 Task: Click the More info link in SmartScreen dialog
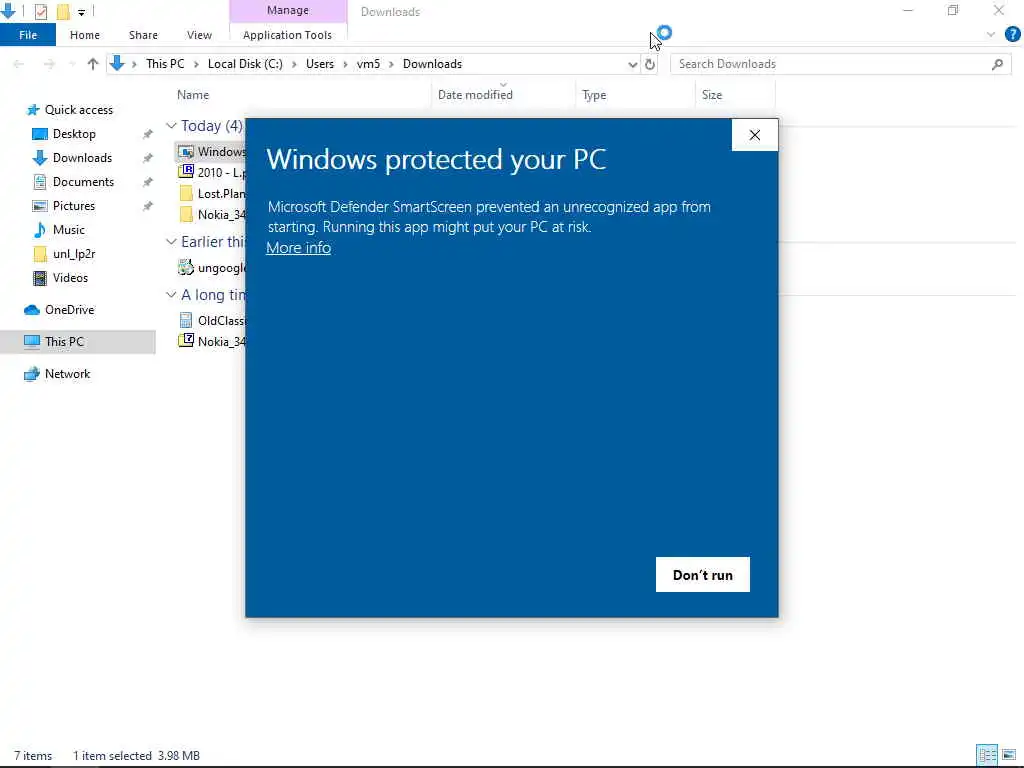tap(298, 248)
